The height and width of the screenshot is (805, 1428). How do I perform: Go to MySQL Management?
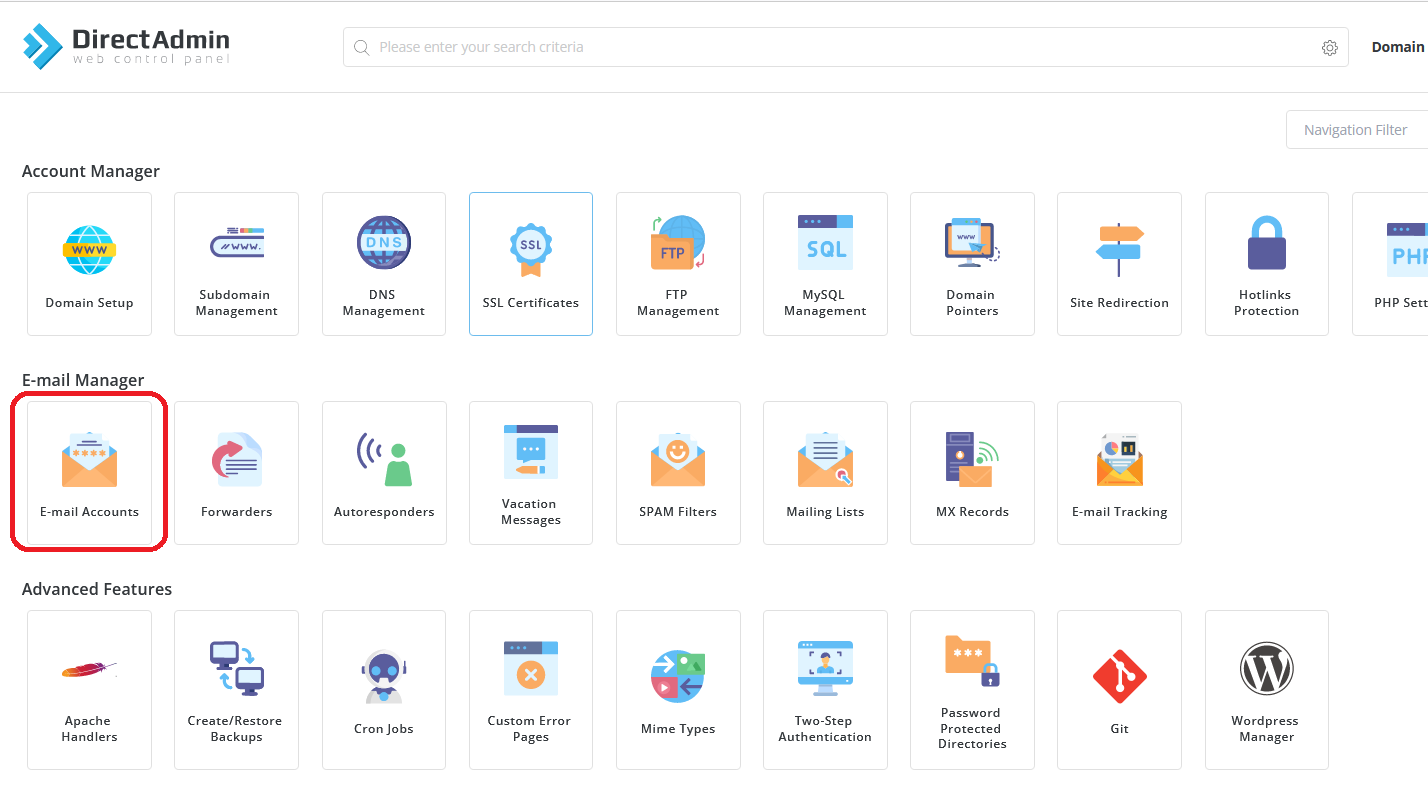825,264
